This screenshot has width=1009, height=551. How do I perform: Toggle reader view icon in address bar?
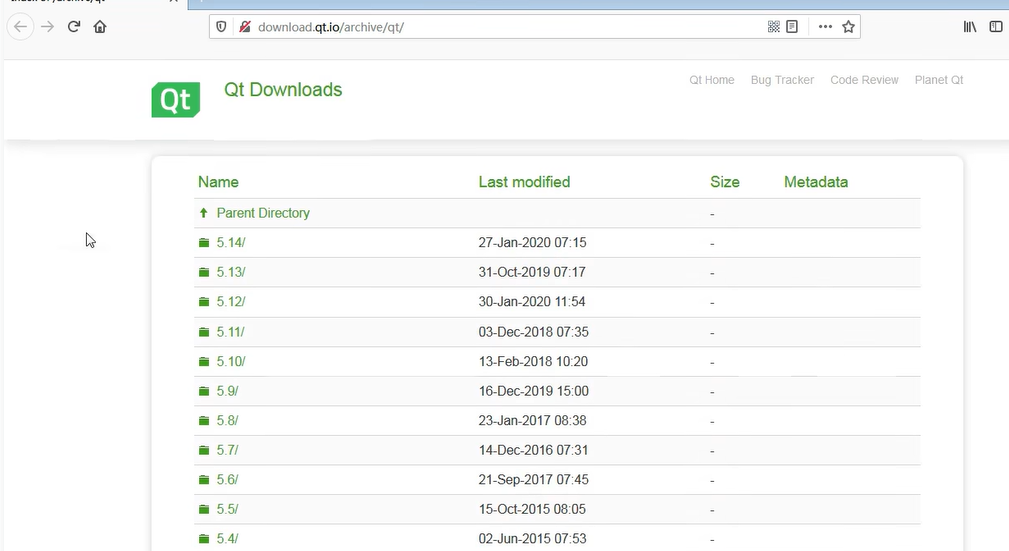792,26
